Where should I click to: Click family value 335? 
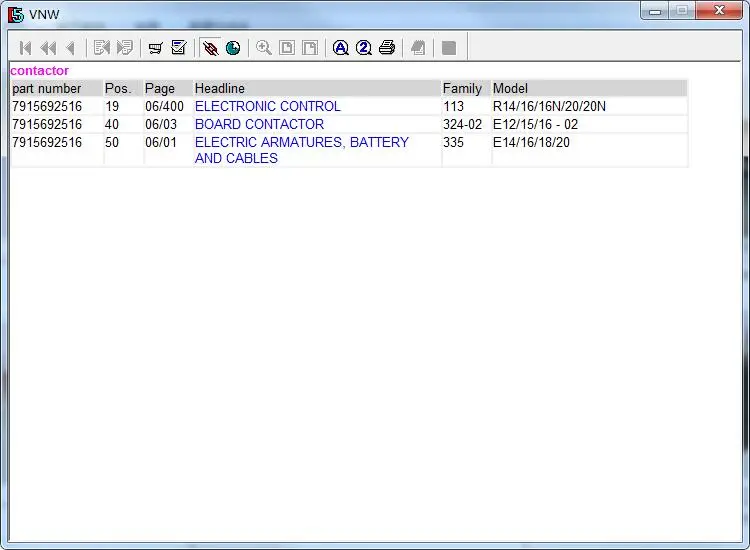(x=453, y=143)
